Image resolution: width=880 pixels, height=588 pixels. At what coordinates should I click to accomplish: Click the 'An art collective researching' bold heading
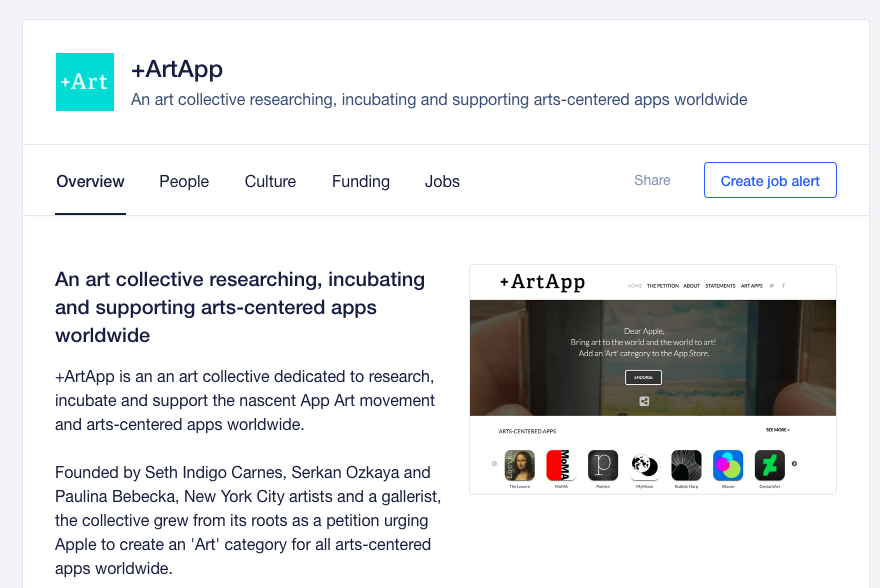[240, 307]
